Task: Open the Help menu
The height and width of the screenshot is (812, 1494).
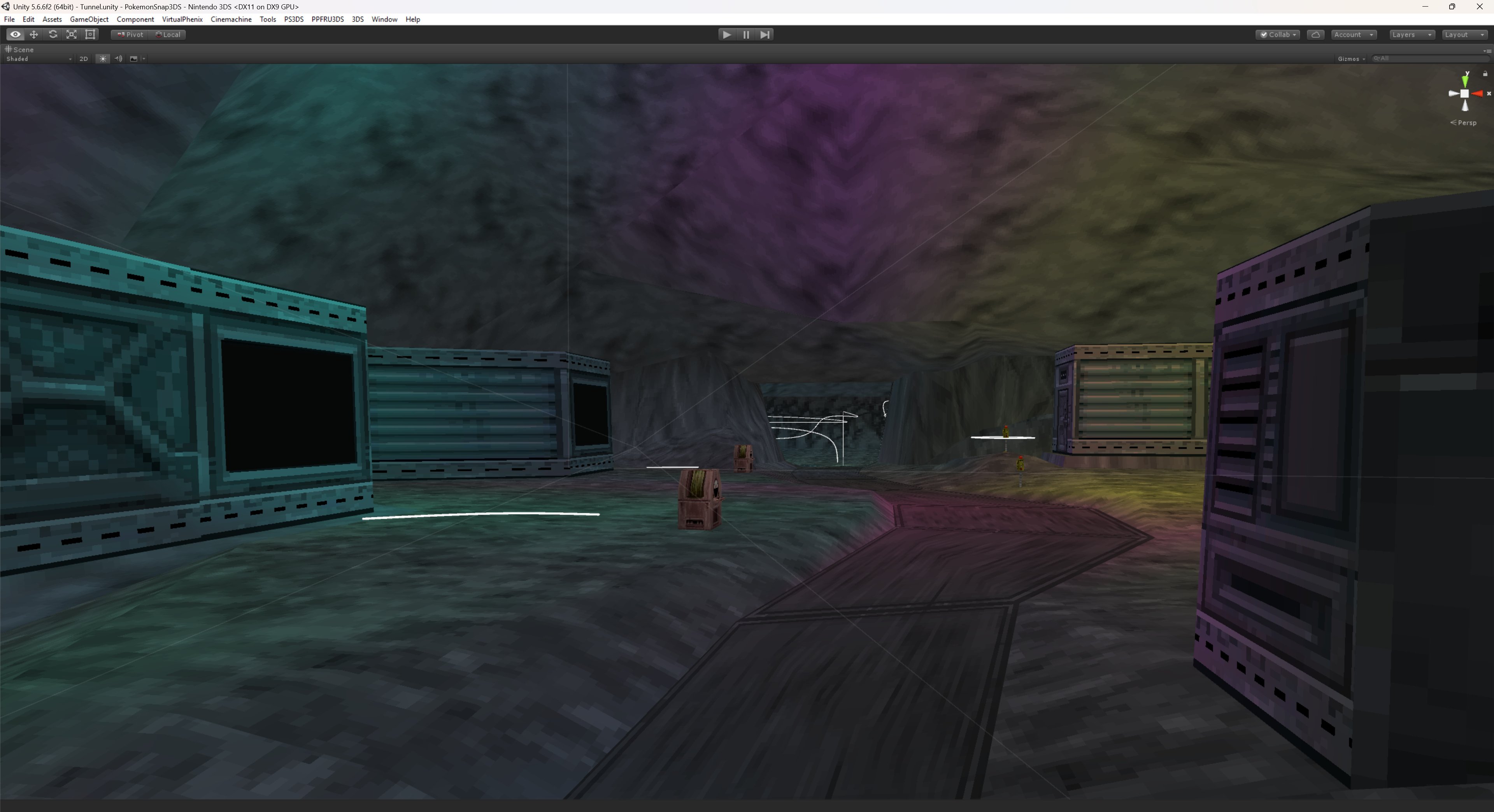Action: pos(412,19)
